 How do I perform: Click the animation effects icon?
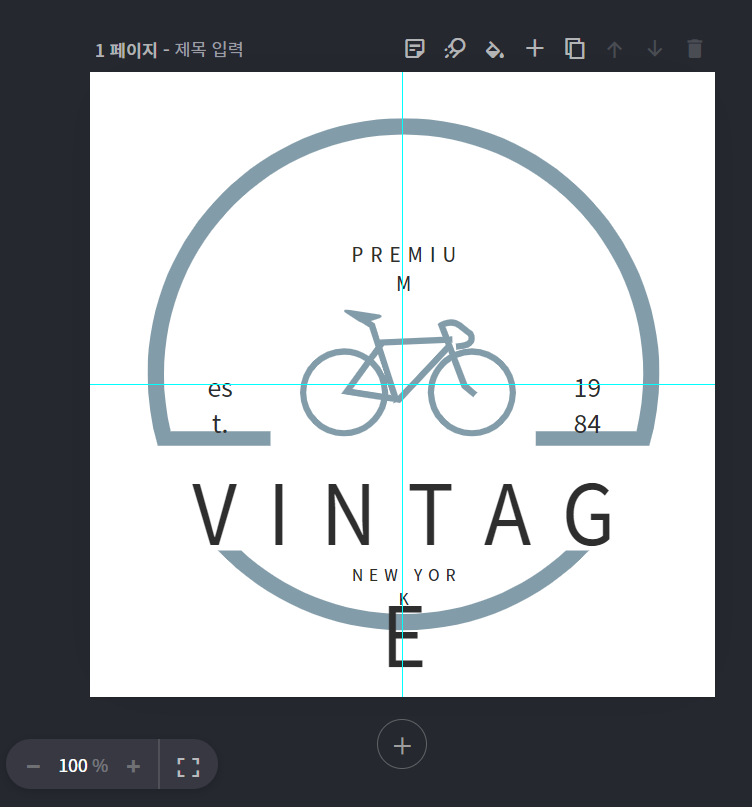[454, 49]
